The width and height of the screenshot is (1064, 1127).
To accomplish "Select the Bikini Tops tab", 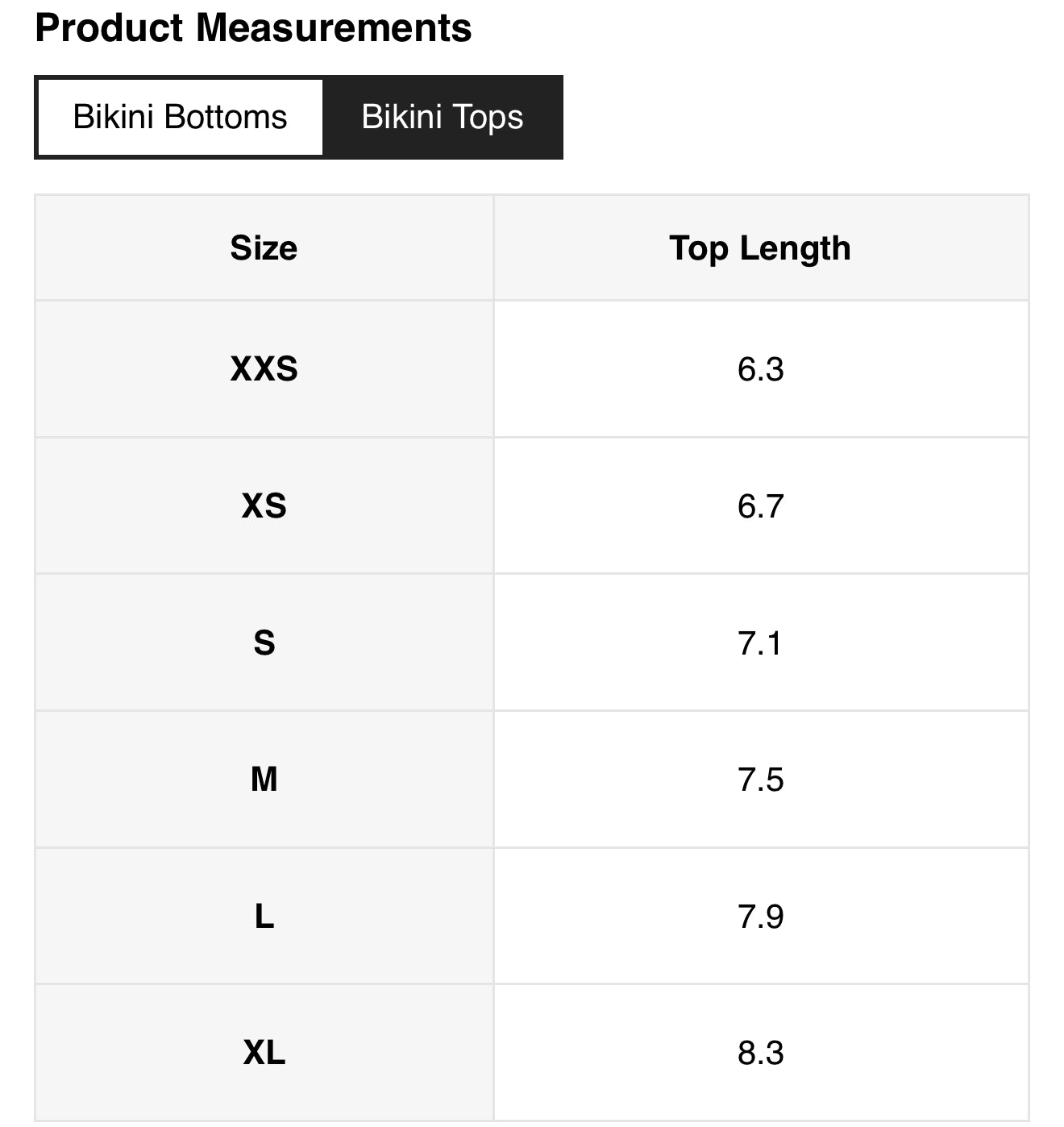I will (442, 118).
